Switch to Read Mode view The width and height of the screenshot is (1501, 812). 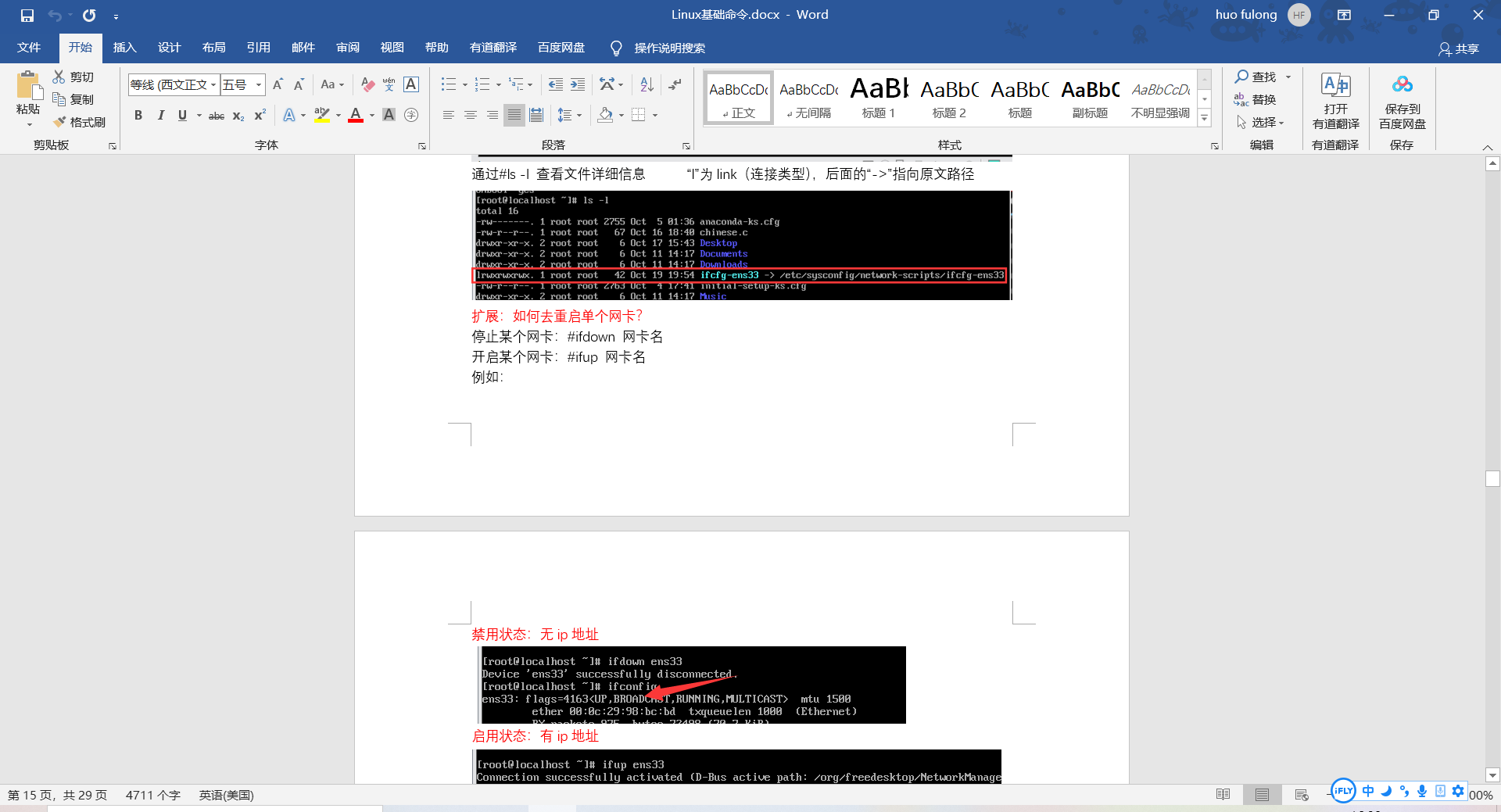[x=1223, y=795]
